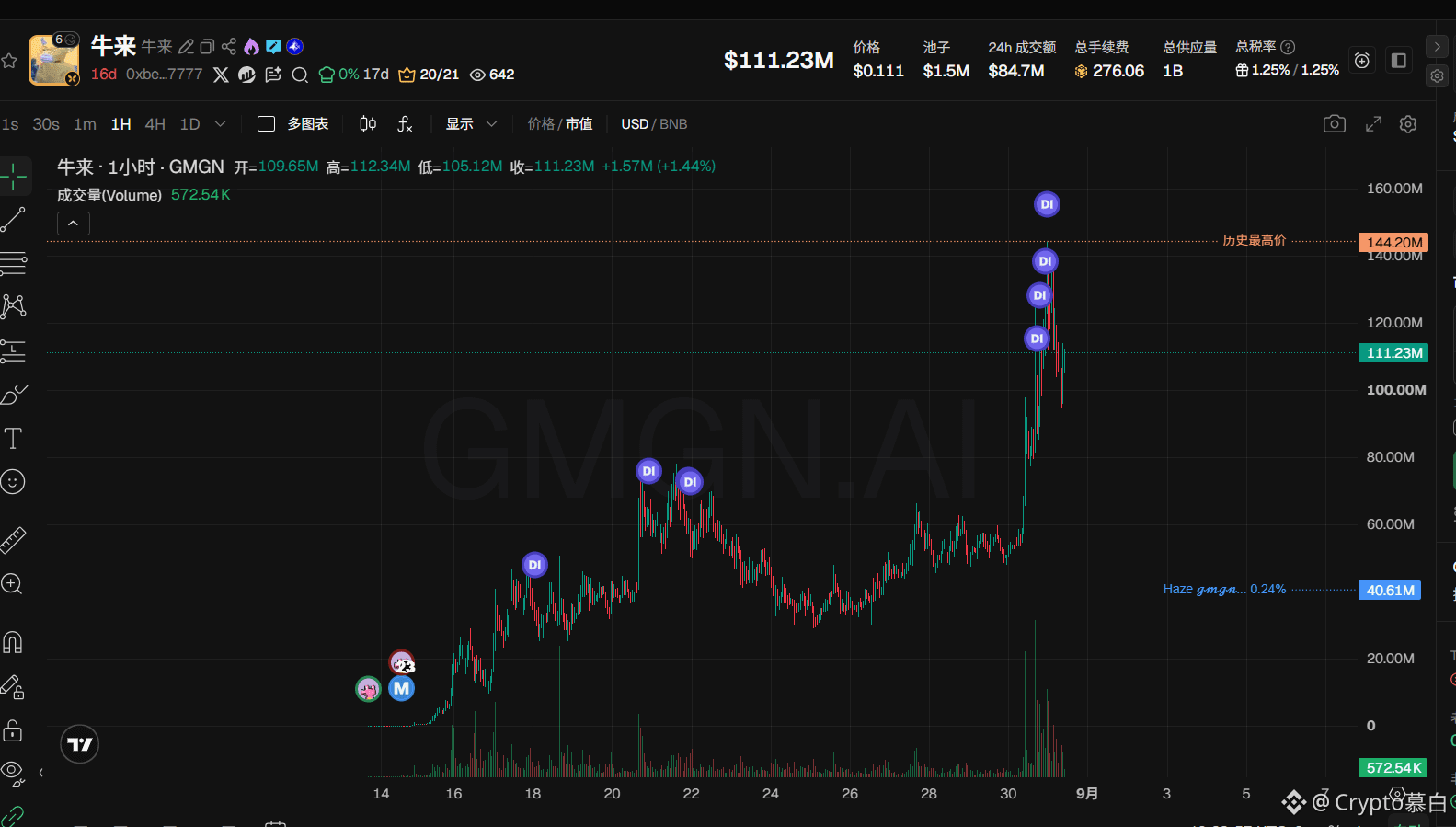
Task: Expand more timeframes dropdown
Action: 220,124
